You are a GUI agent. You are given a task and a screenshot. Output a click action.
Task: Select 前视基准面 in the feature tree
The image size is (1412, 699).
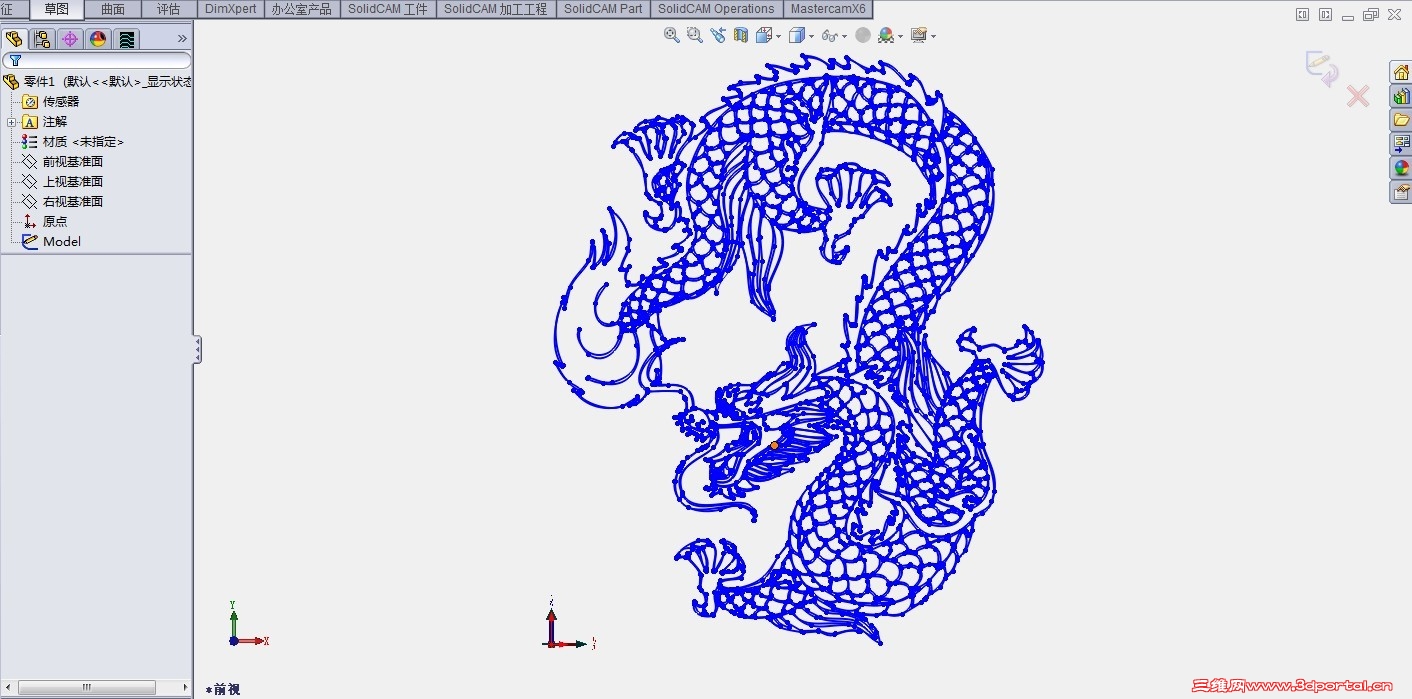coord(72,161)
